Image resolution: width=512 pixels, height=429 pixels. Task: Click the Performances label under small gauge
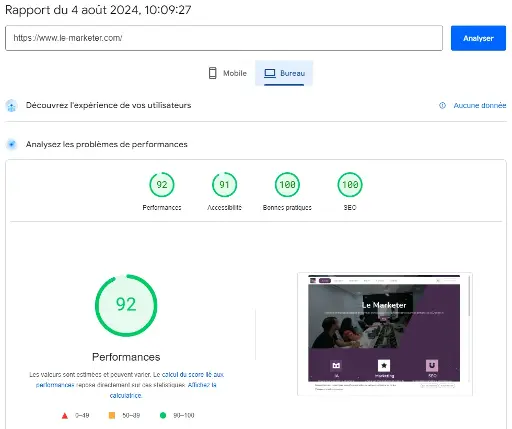tap(162, 207)
